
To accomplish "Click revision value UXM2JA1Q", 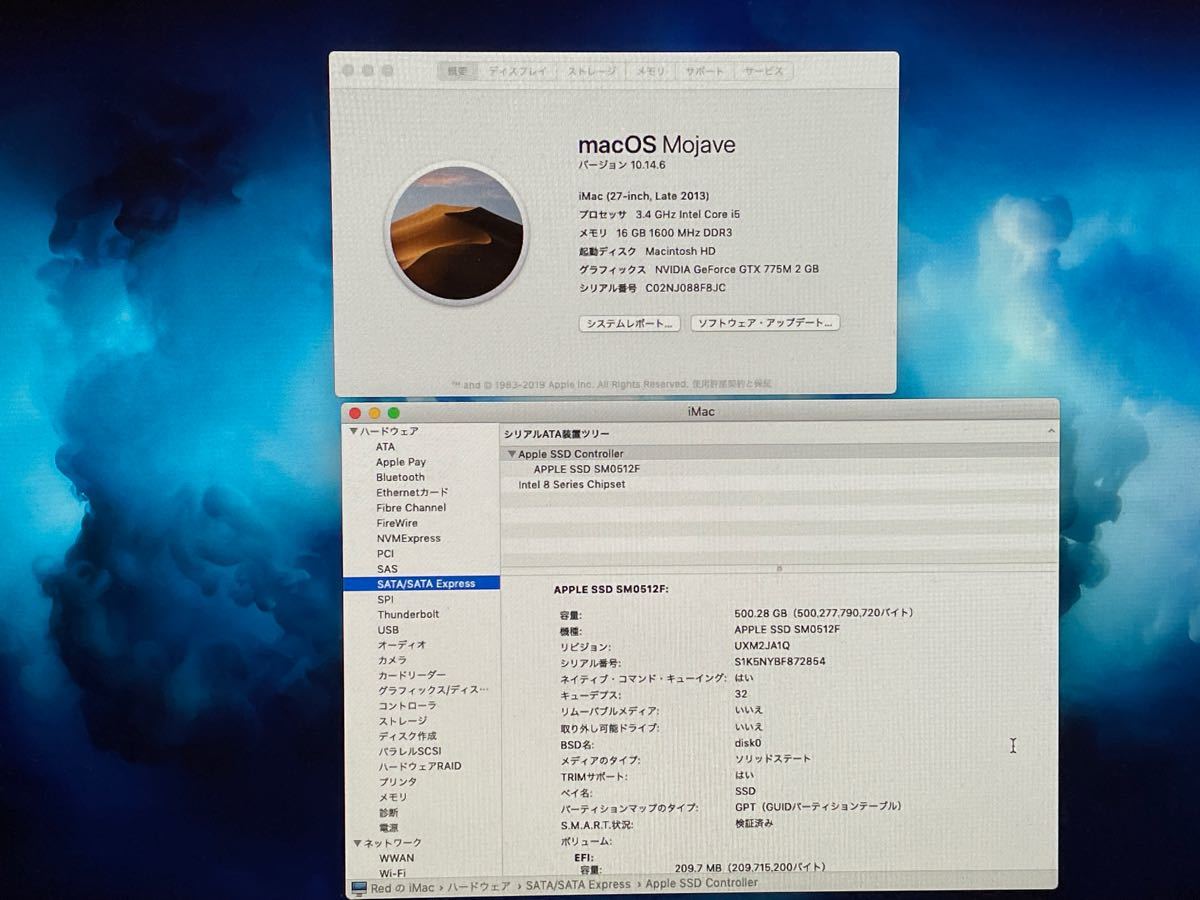I will [x=762, y=646].
